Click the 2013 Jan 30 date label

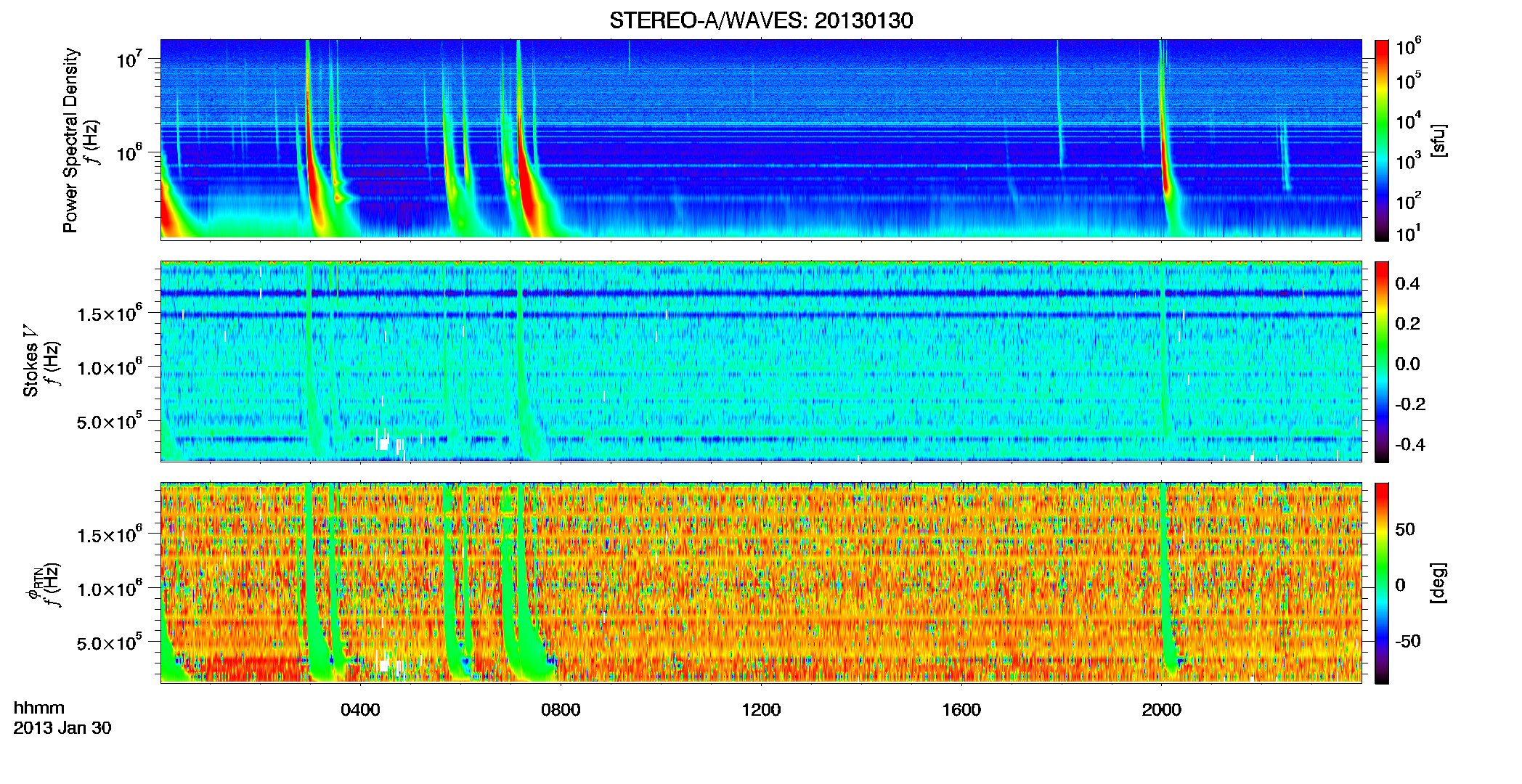coord(62,728)
